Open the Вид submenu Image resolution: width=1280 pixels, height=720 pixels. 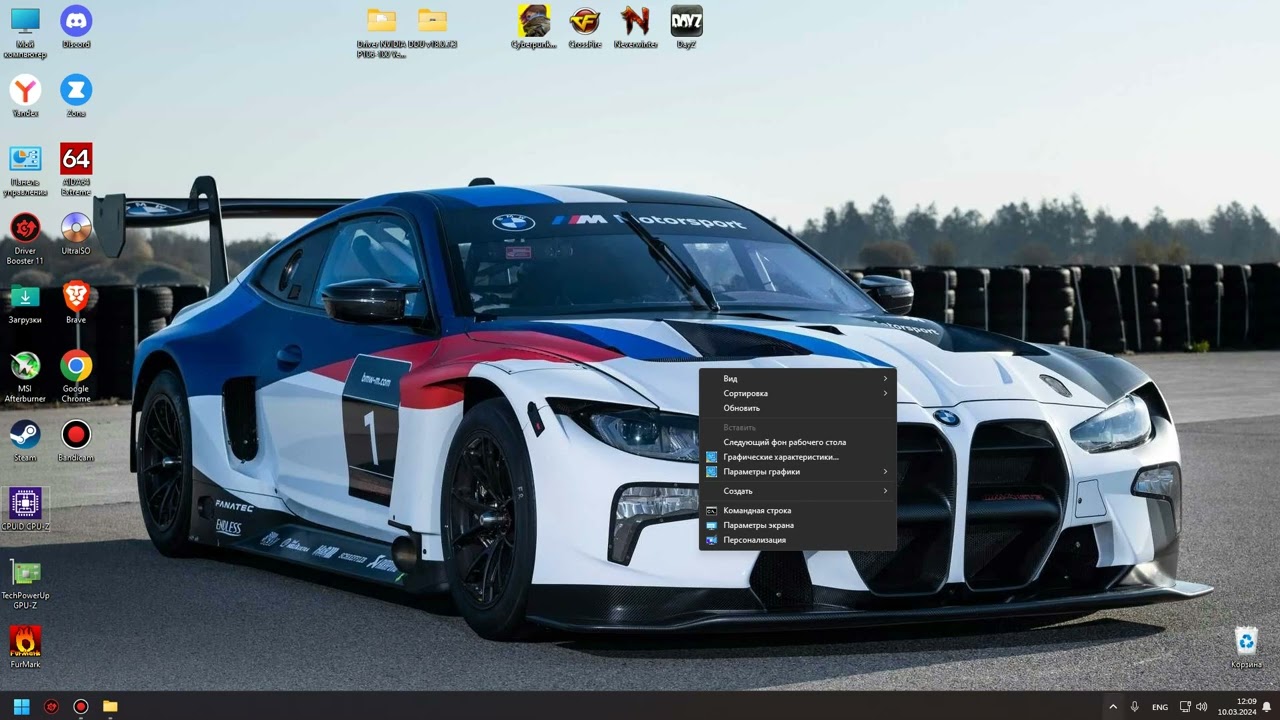pyautogui.click(x=797, y=379)
